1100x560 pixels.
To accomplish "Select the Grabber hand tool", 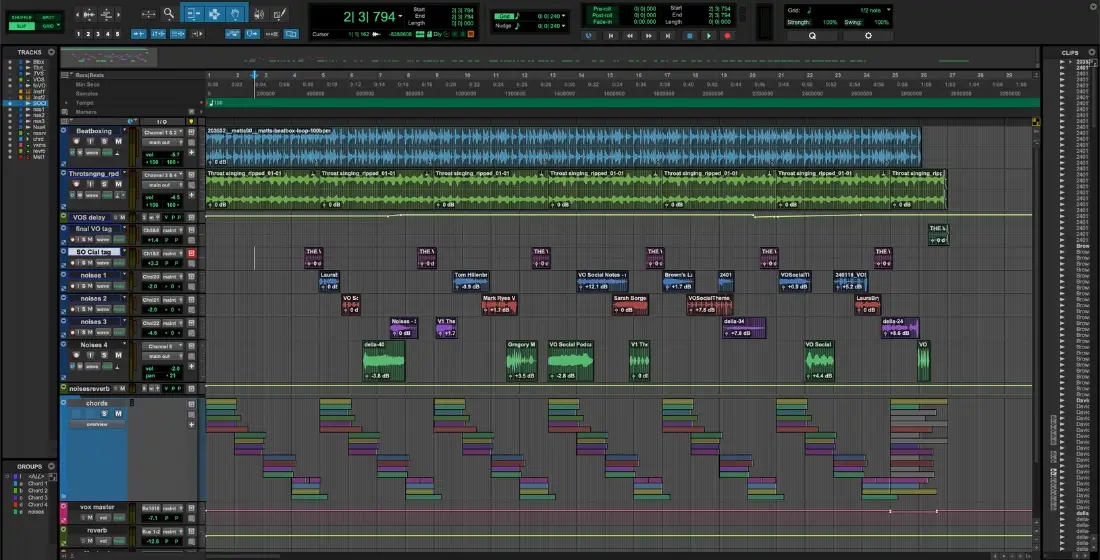I will (x=235, y=14).
